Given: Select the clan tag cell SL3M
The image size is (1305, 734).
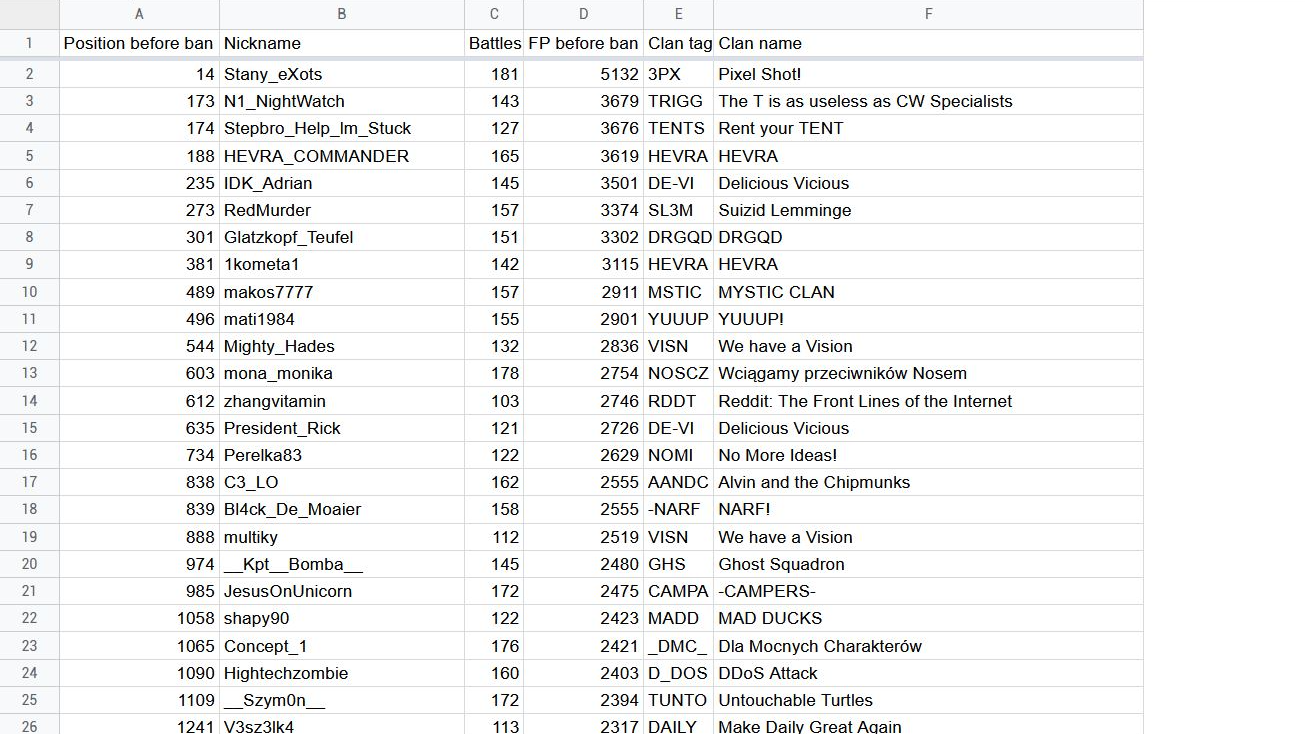Looking at the screenshot, I should tap(679, 210).
